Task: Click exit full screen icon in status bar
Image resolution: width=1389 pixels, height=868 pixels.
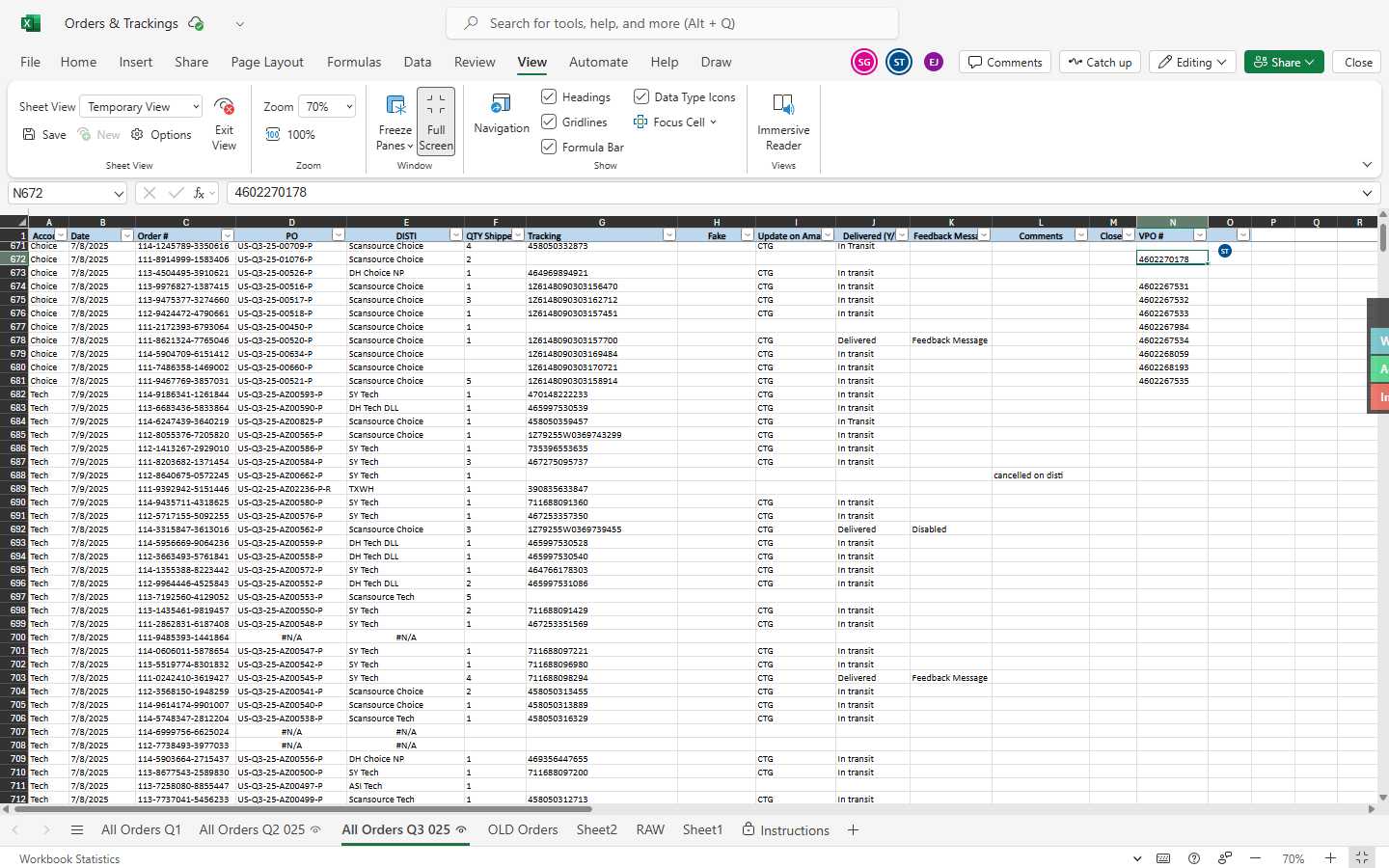Action: tap(1361, 857)
